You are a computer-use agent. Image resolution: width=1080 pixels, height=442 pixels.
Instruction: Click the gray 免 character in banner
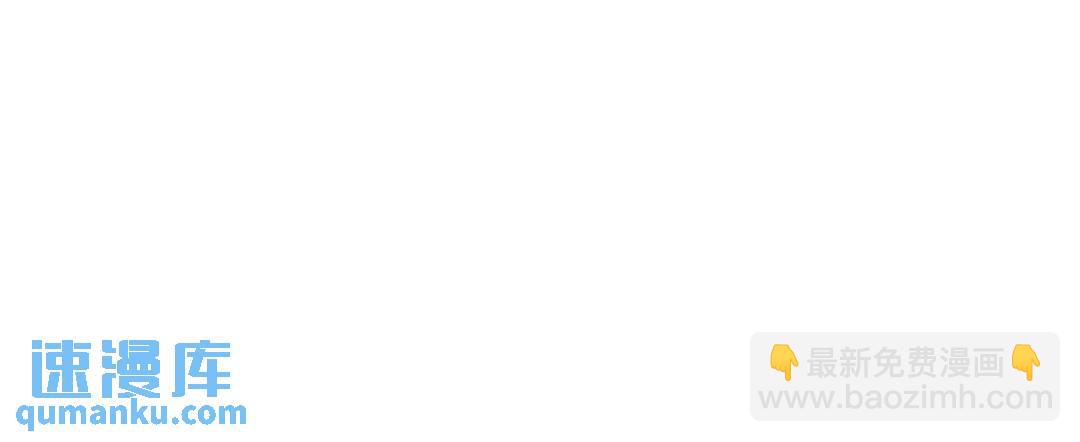tap(889, 363)
